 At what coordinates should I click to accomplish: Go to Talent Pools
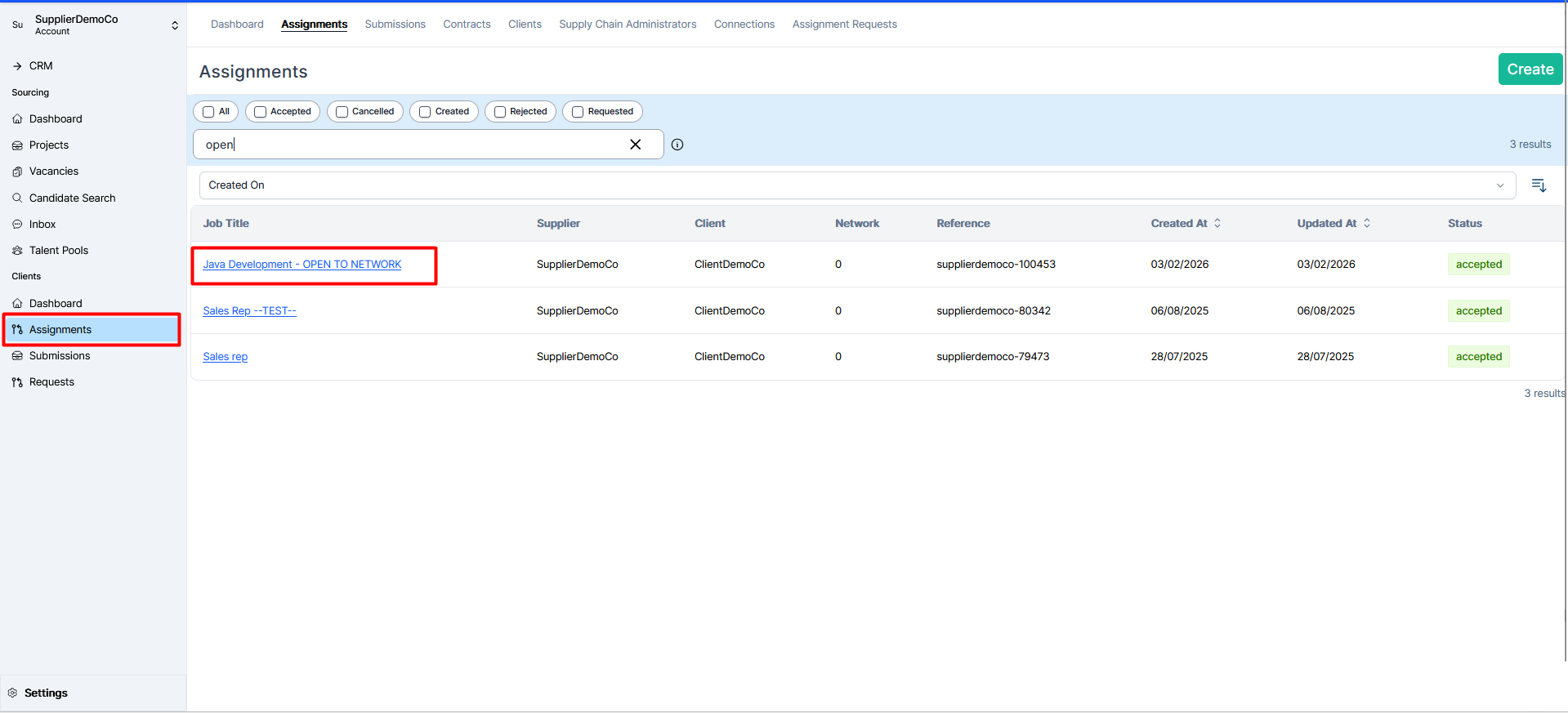[58, 250]
